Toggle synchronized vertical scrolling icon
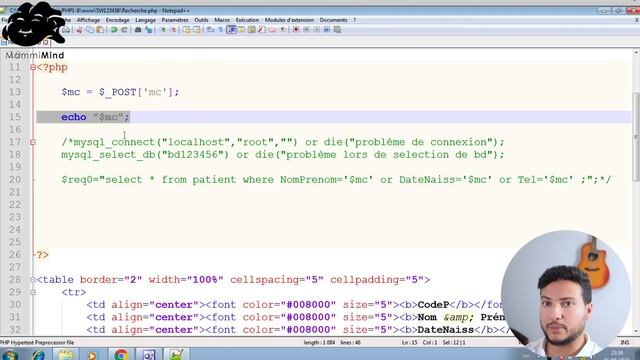 187,30
